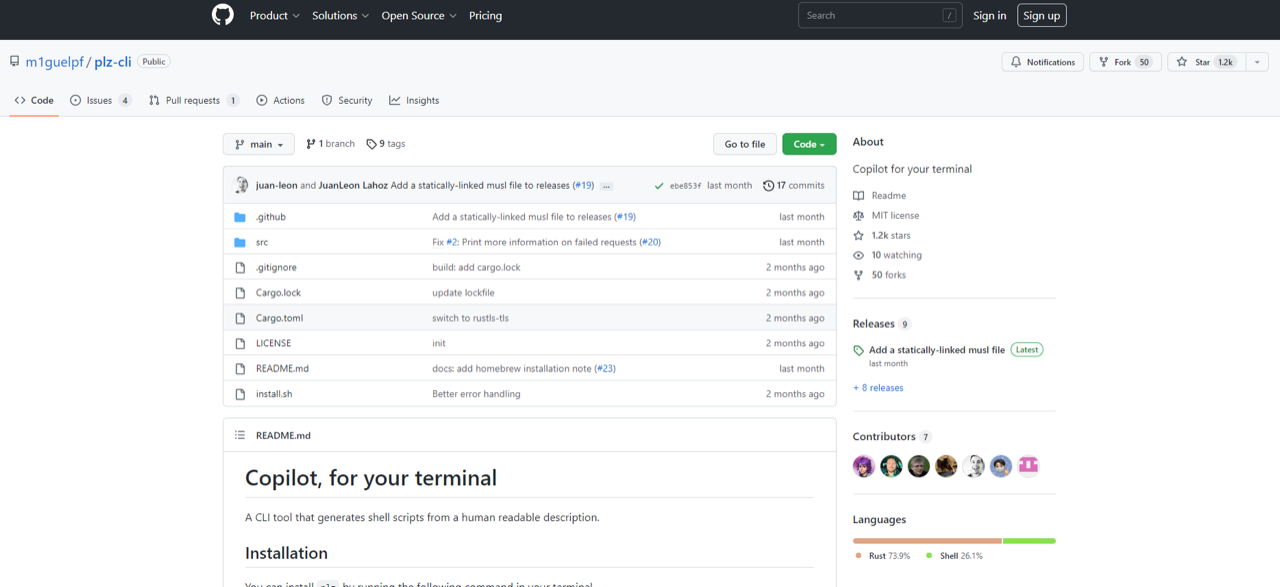Expand the green Code dropdown button
1280x587 pixels.
[x=809, y=144]
